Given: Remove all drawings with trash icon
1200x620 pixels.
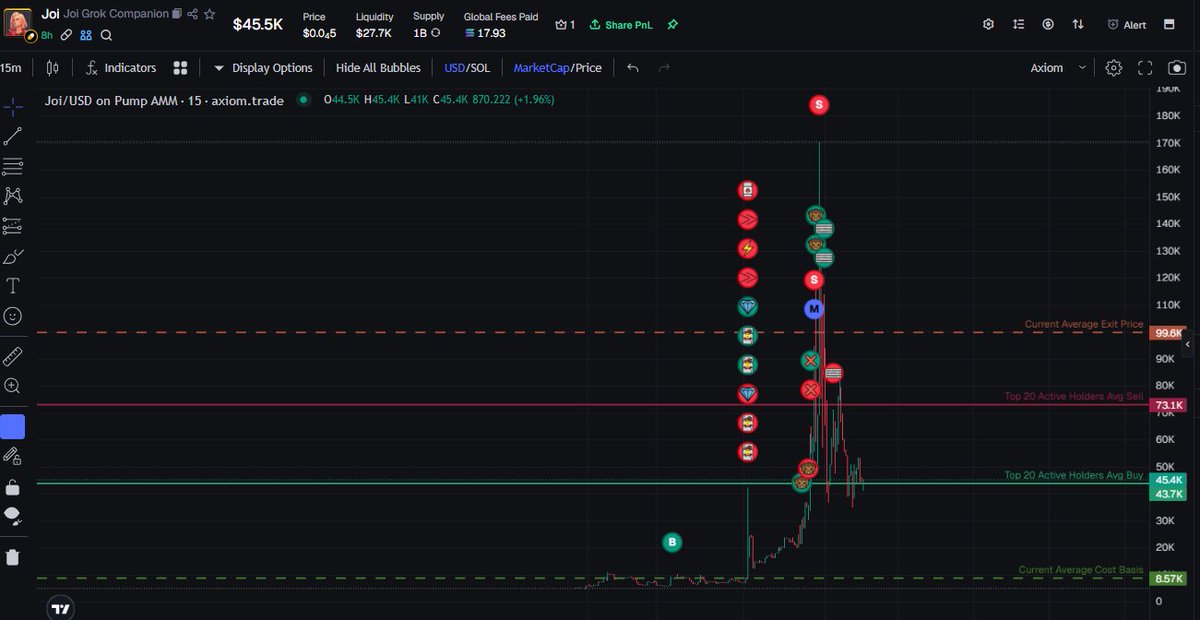Looking at the screenshot, I should [x=13, y=557].
